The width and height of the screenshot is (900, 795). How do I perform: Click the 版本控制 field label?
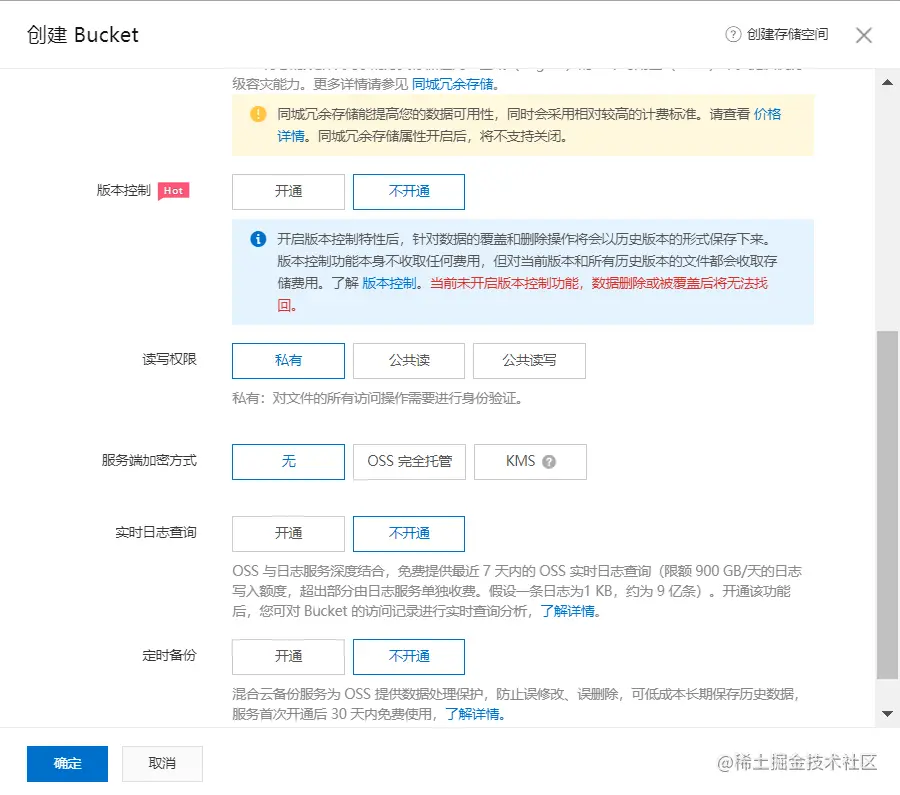click(123, 191)
